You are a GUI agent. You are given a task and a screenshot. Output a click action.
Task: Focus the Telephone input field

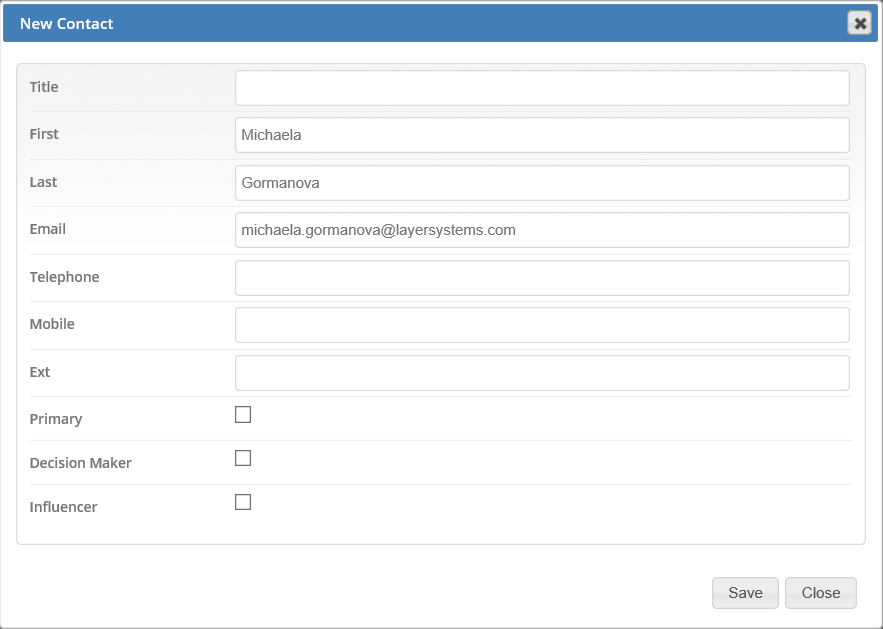[542, 278]
